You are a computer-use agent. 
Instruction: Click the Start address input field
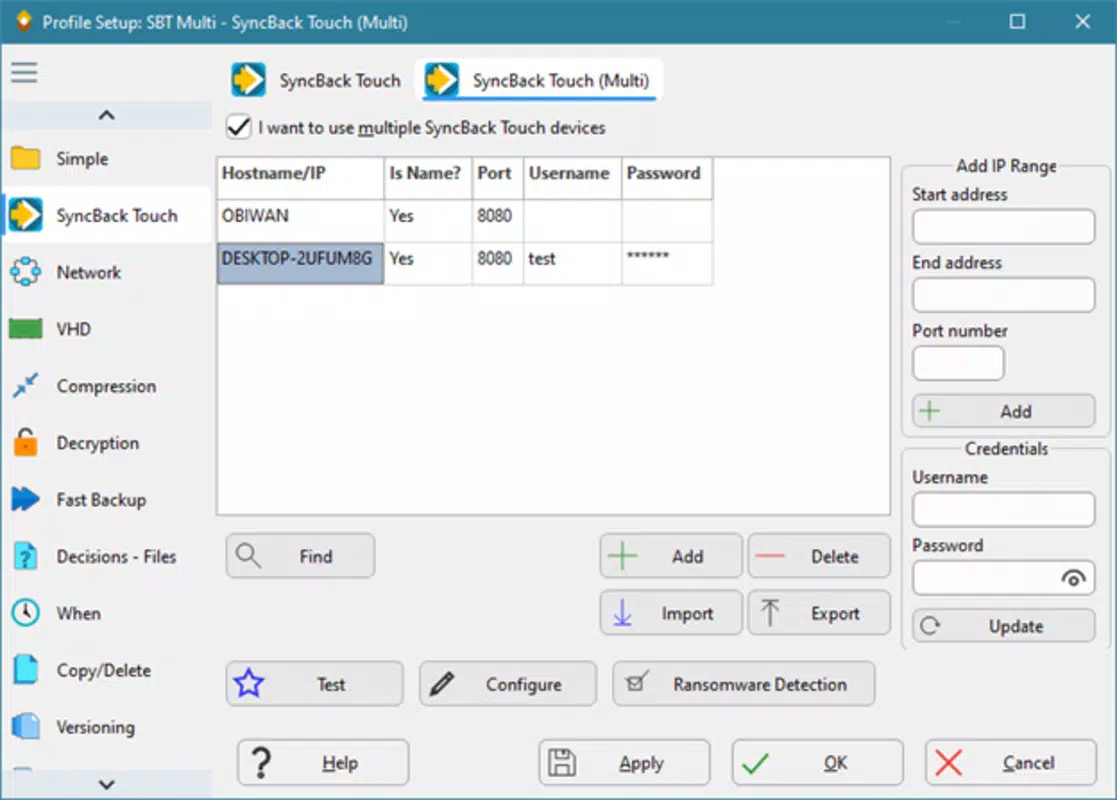coord(1003,227)
